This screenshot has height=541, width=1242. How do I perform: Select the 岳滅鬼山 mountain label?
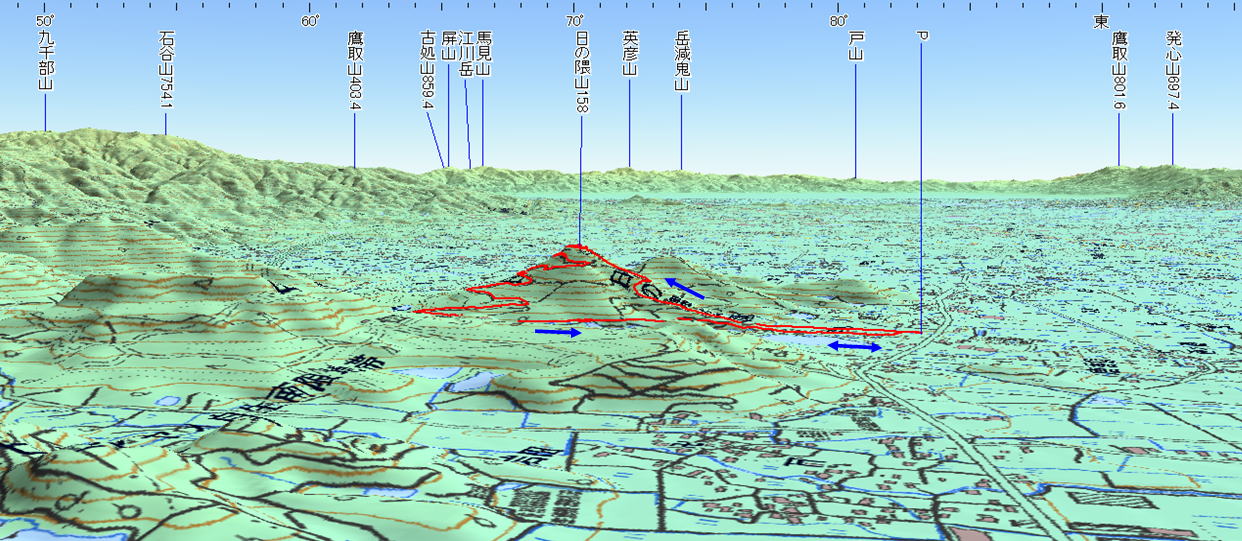[682, 60]
